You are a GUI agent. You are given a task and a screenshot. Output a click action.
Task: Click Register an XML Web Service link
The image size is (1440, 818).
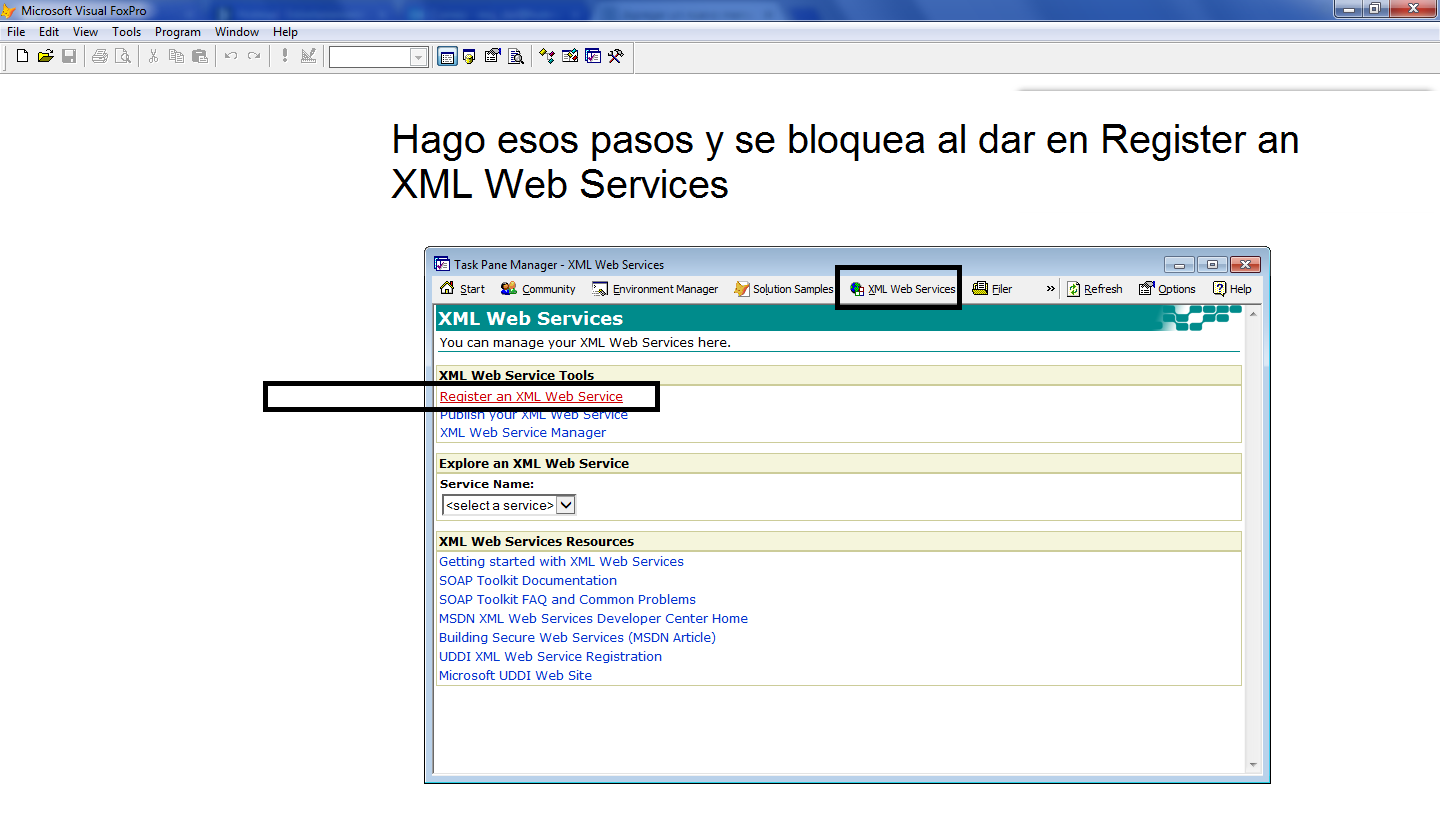531,397
